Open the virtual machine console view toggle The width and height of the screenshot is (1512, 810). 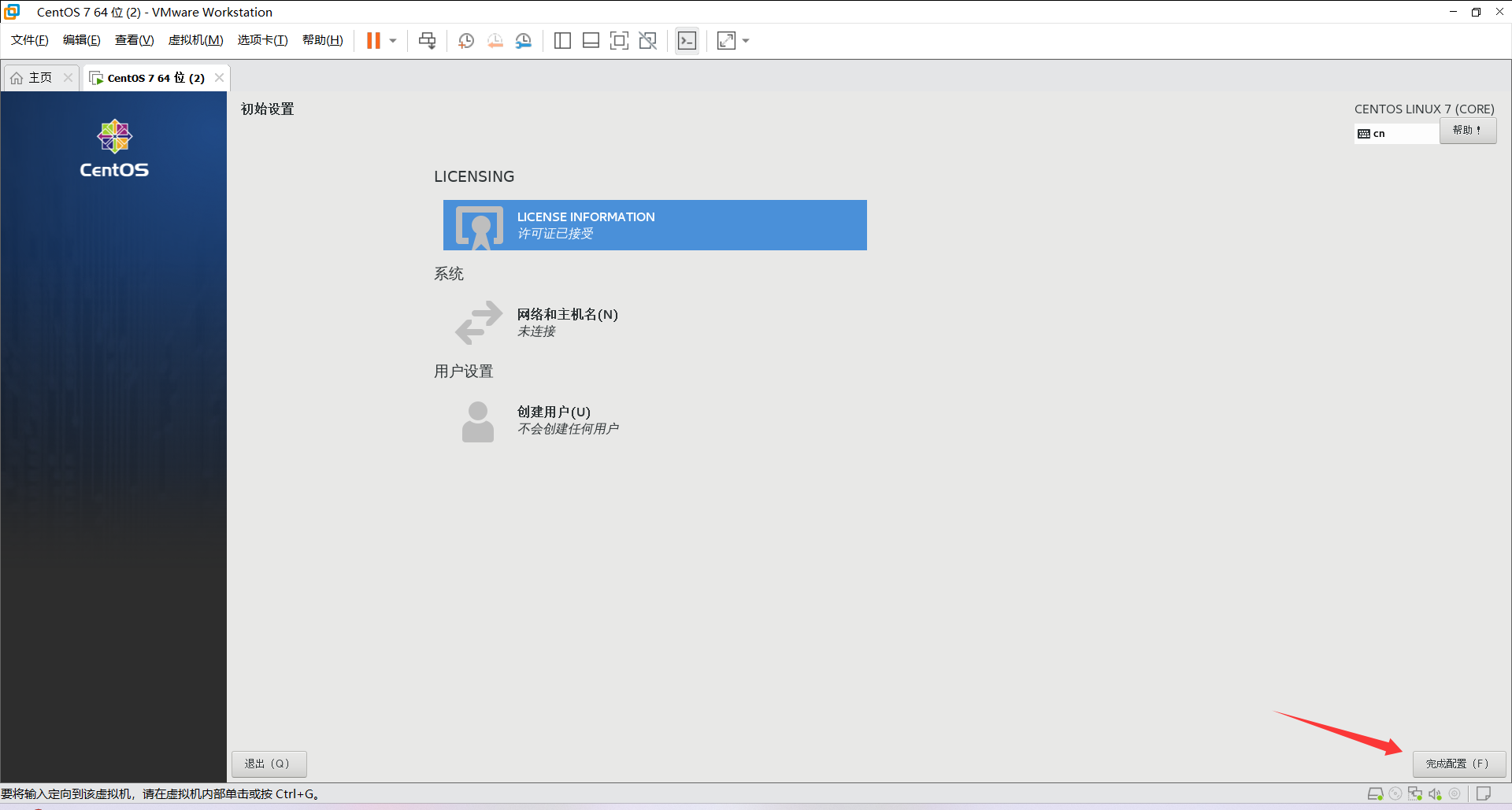pos(687,40)
